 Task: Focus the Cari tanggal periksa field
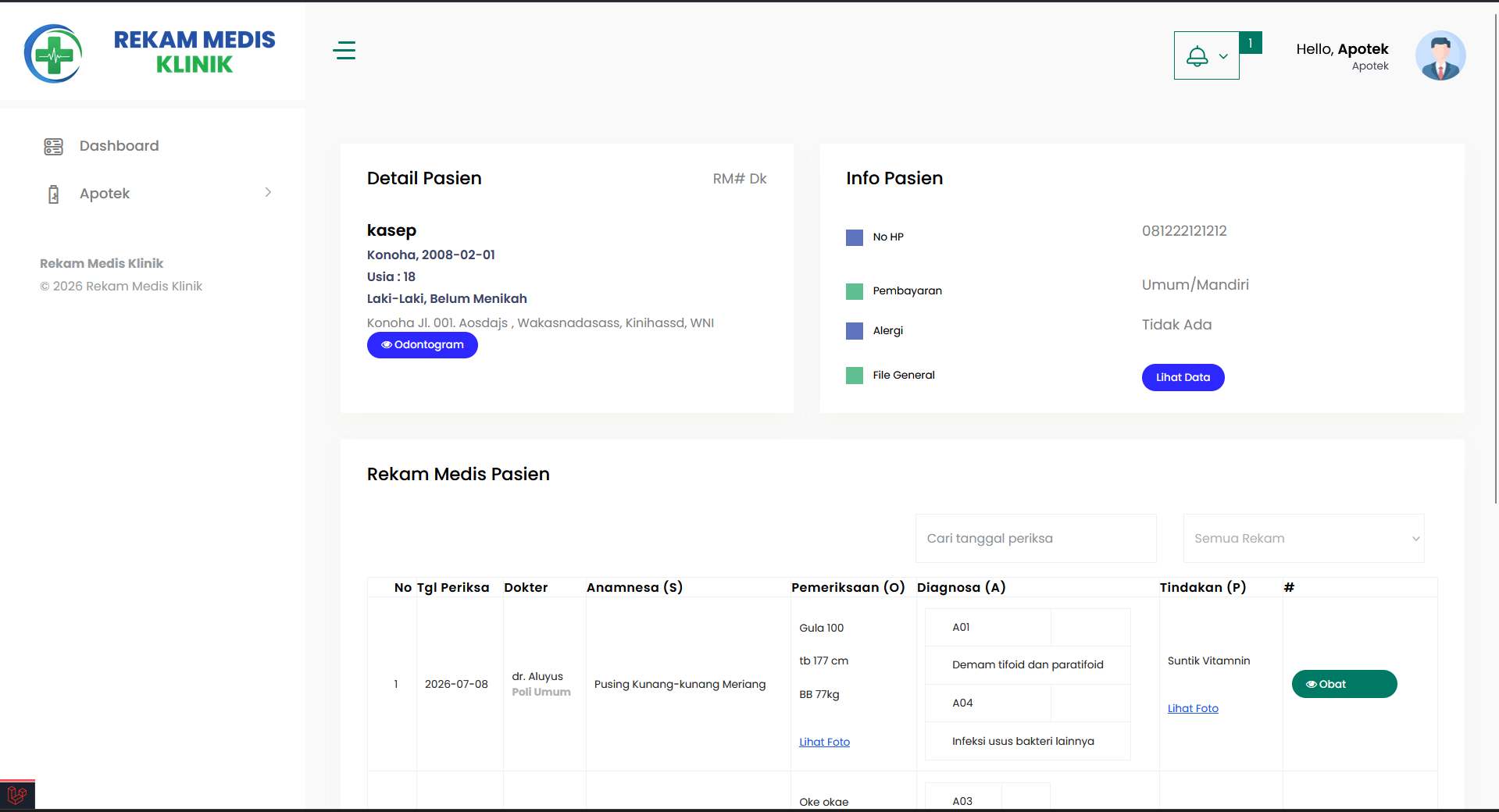tap(1036, 538)
